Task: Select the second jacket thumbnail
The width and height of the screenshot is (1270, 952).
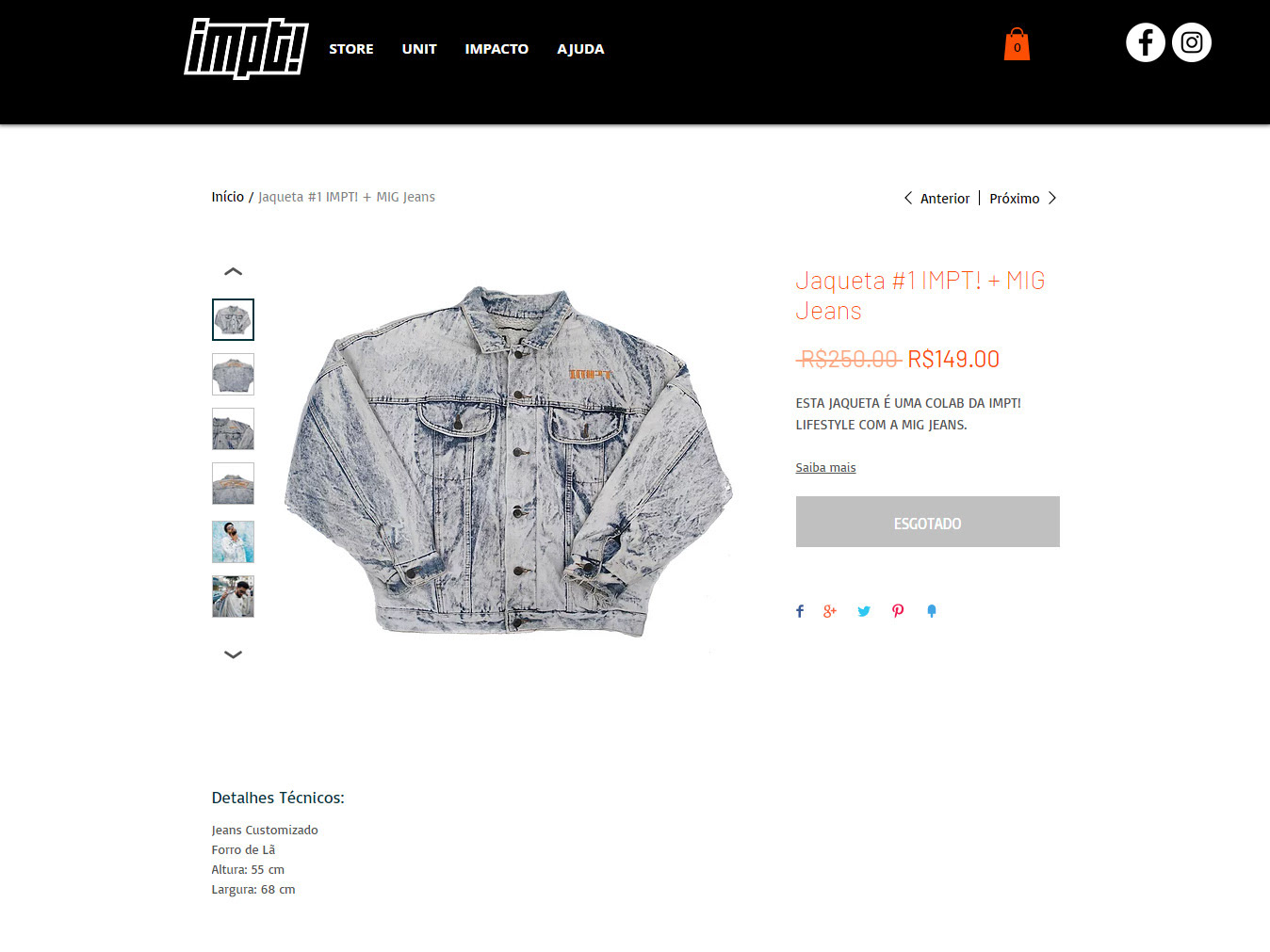Action: coord(233,374)
